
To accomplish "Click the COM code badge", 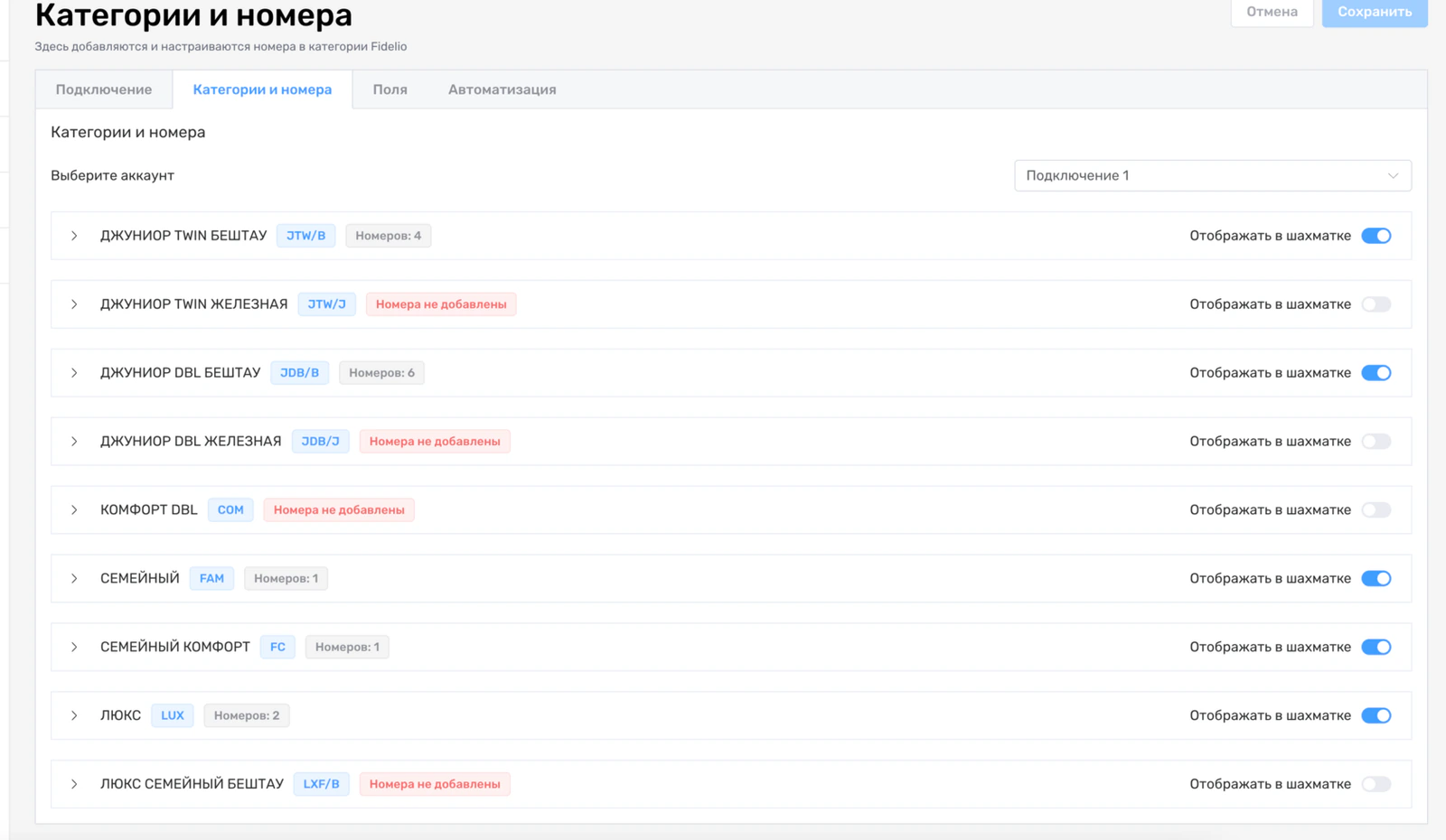I will coord(230,510).
